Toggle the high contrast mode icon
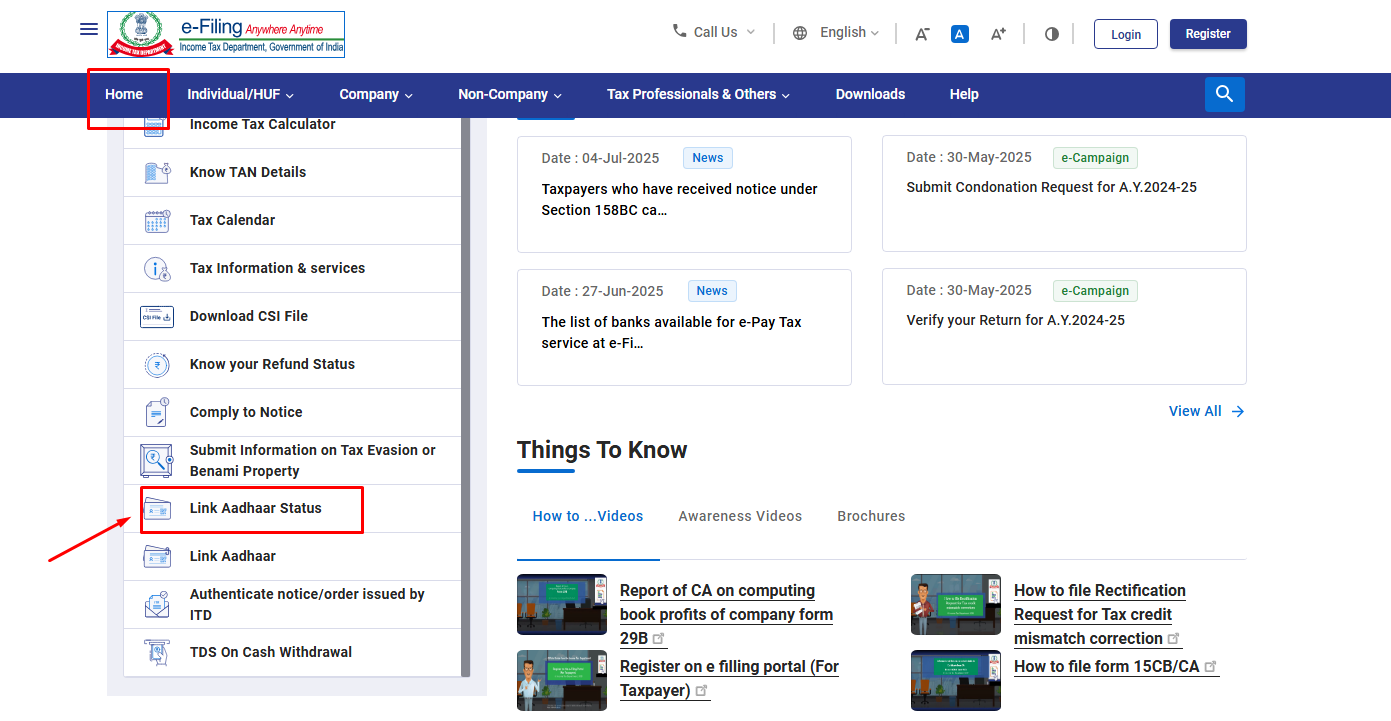 coord(1051,34)
